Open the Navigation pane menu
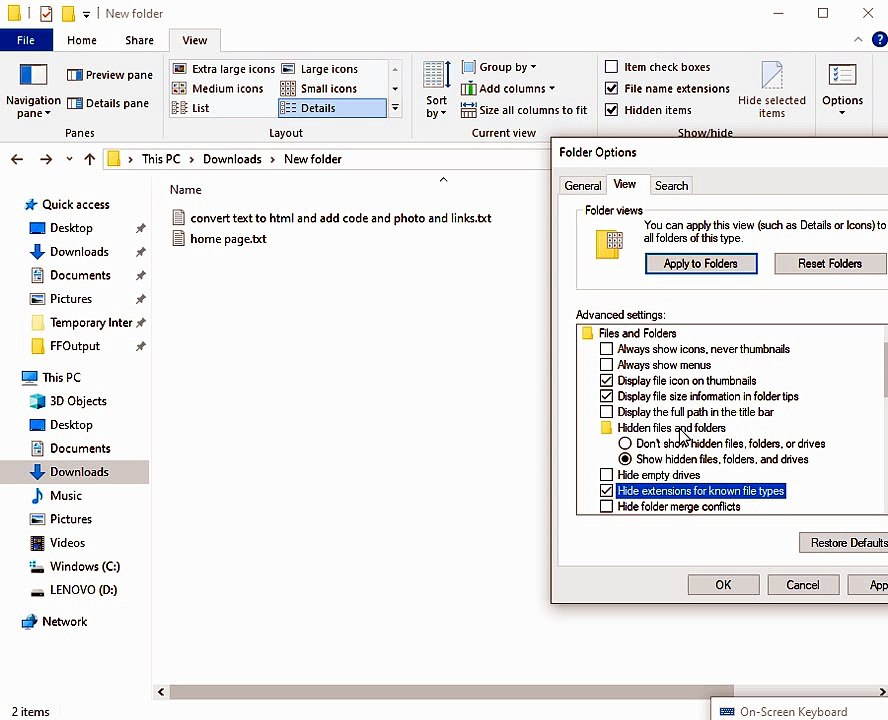Viewport: 888px width, 720px height. tap(33, 91)
